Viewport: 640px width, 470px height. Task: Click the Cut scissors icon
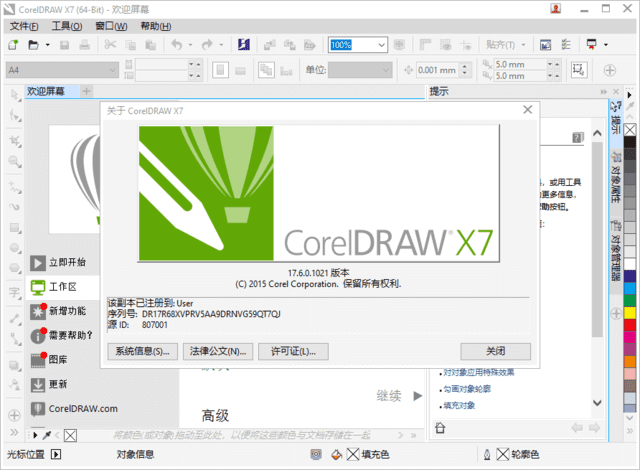click(110, 44)
